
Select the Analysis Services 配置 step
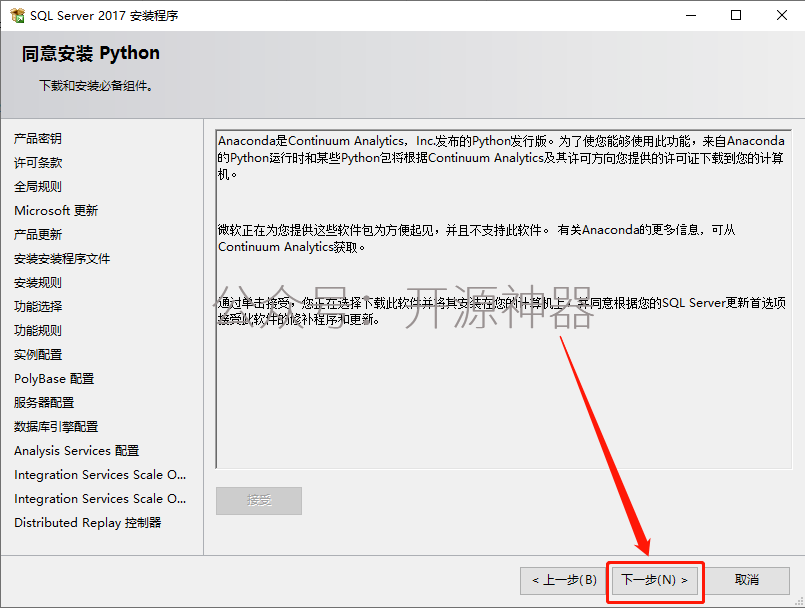76,451
